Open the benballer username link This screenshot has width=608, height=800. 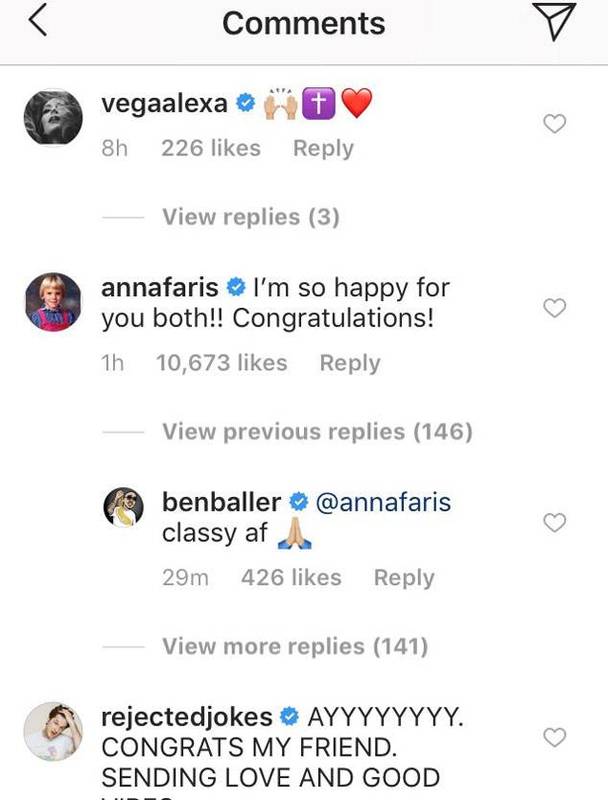222,502
